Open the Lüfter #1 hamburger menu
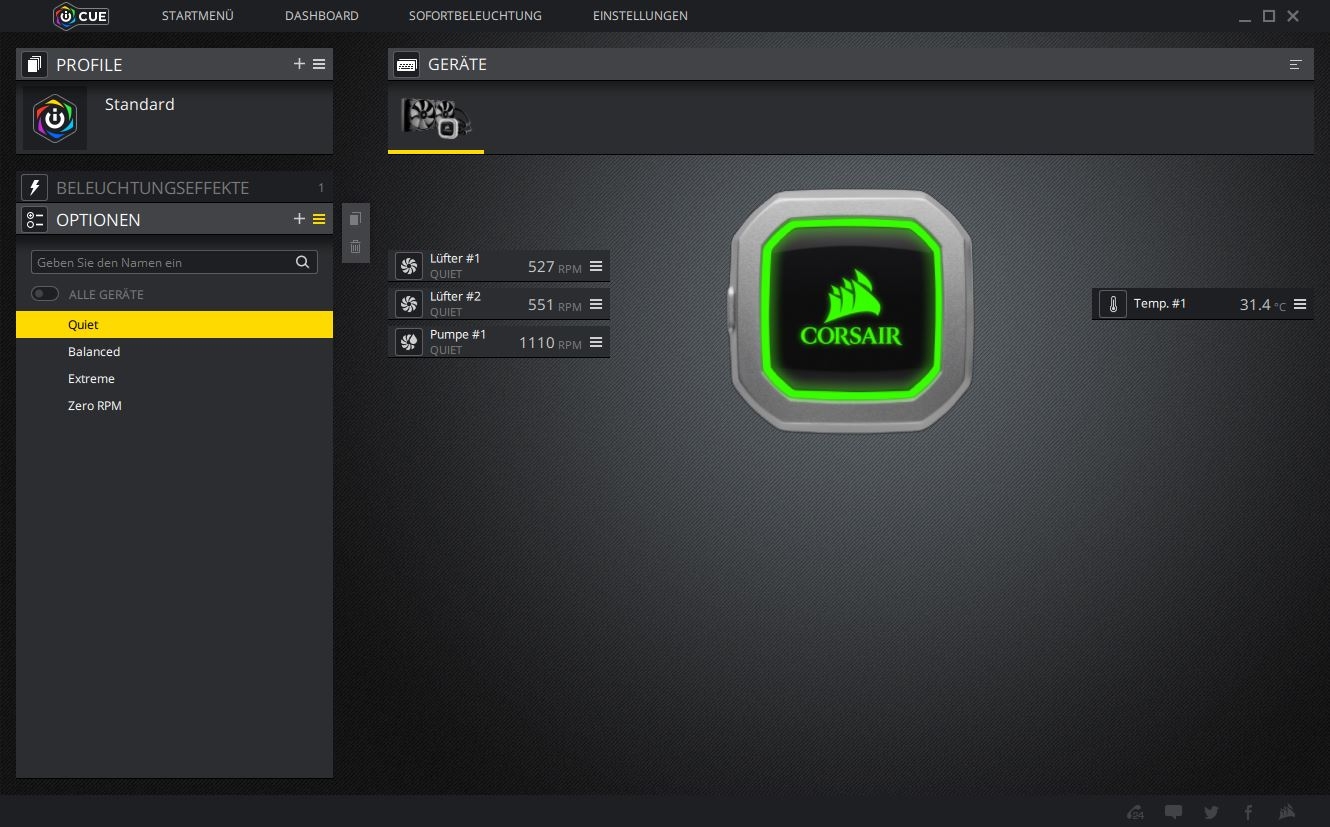 (x=596, y=266)
